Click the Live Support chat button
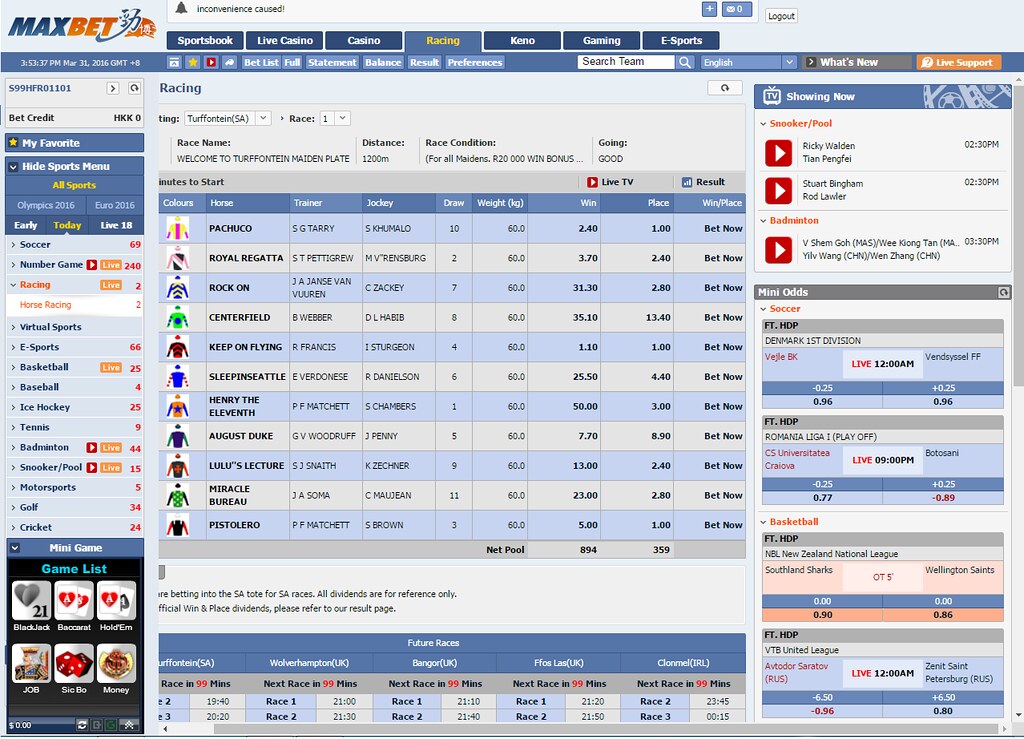Viewport: 1024px width, 739px height. coord(958,62)
